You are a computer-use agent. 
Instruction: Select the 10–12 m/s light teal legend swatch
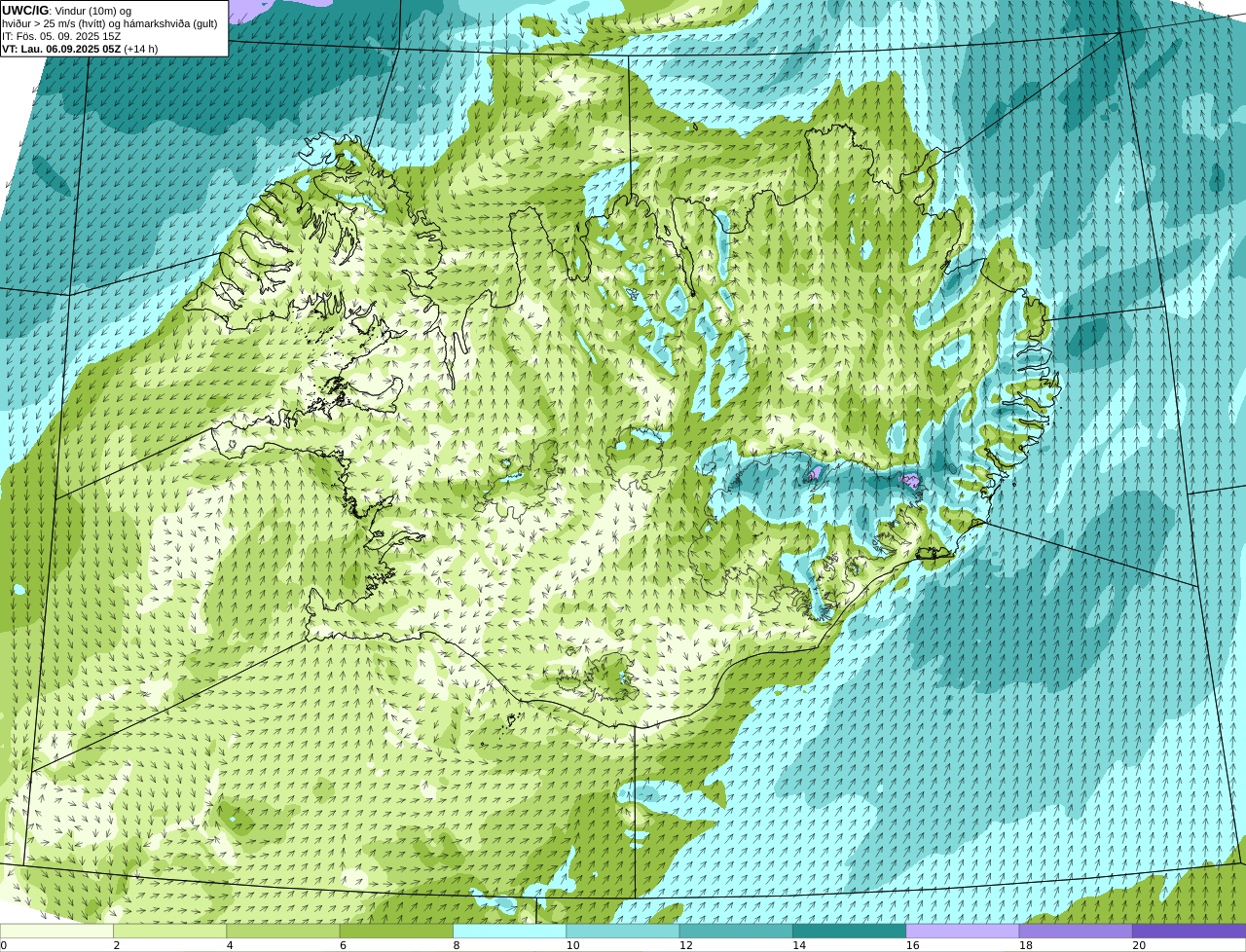623,931
